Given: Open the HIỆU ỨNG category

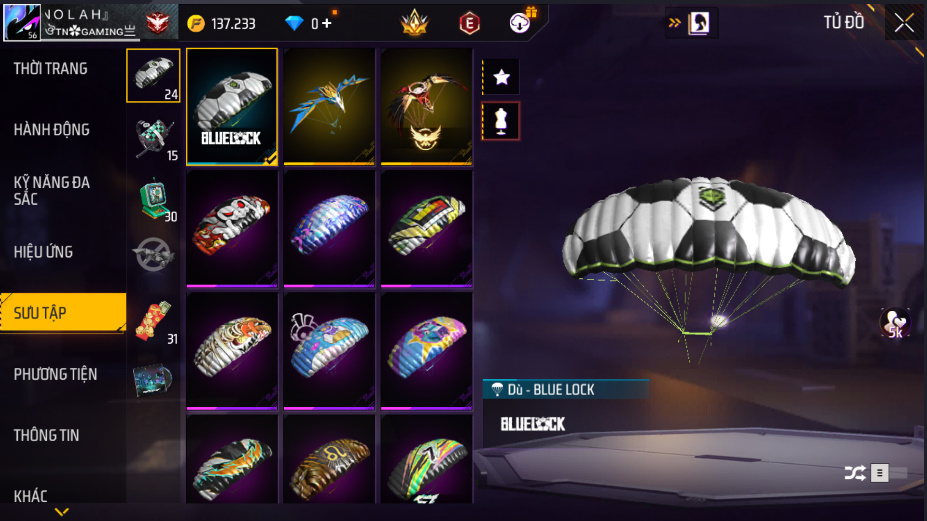Looking at the screenshot, I should (43, 252).
